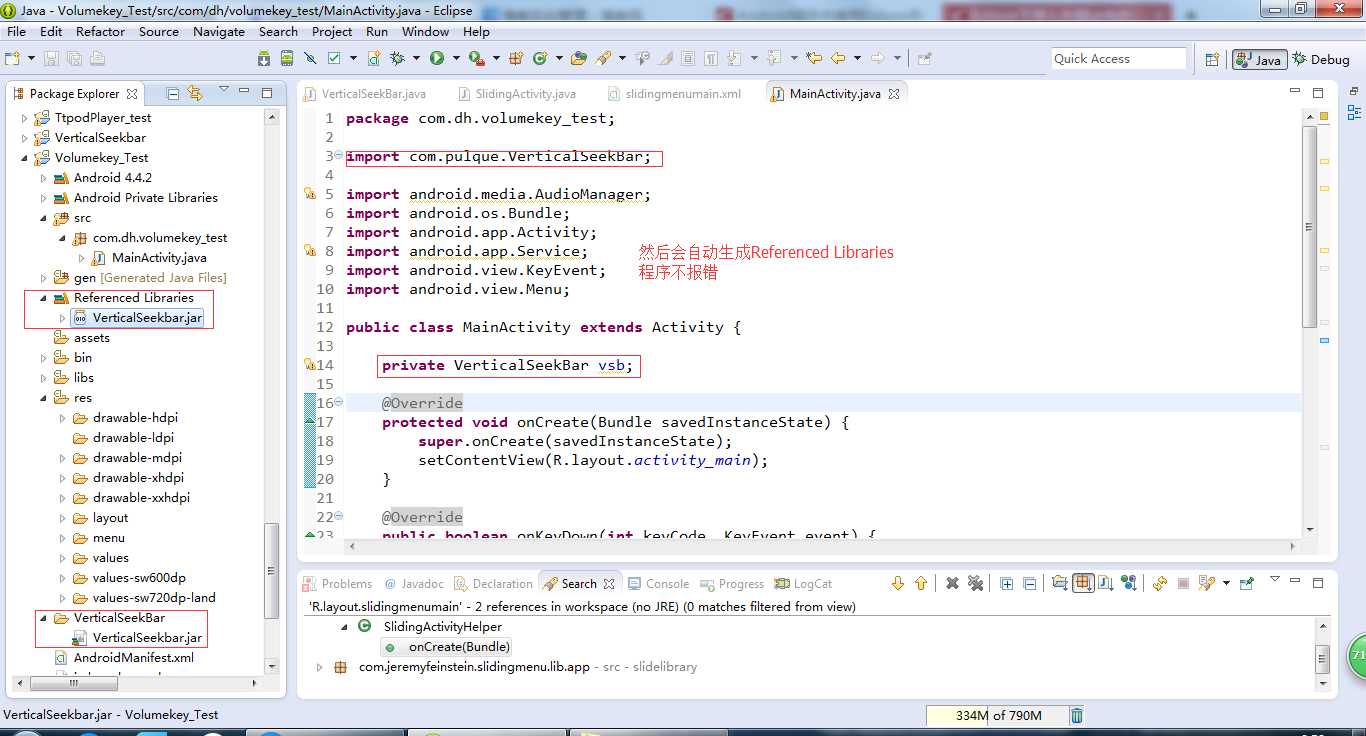This screenshot has width=1366, height=736.
Task: Click the Back navigation arrow icon
Action: (838, 58)
